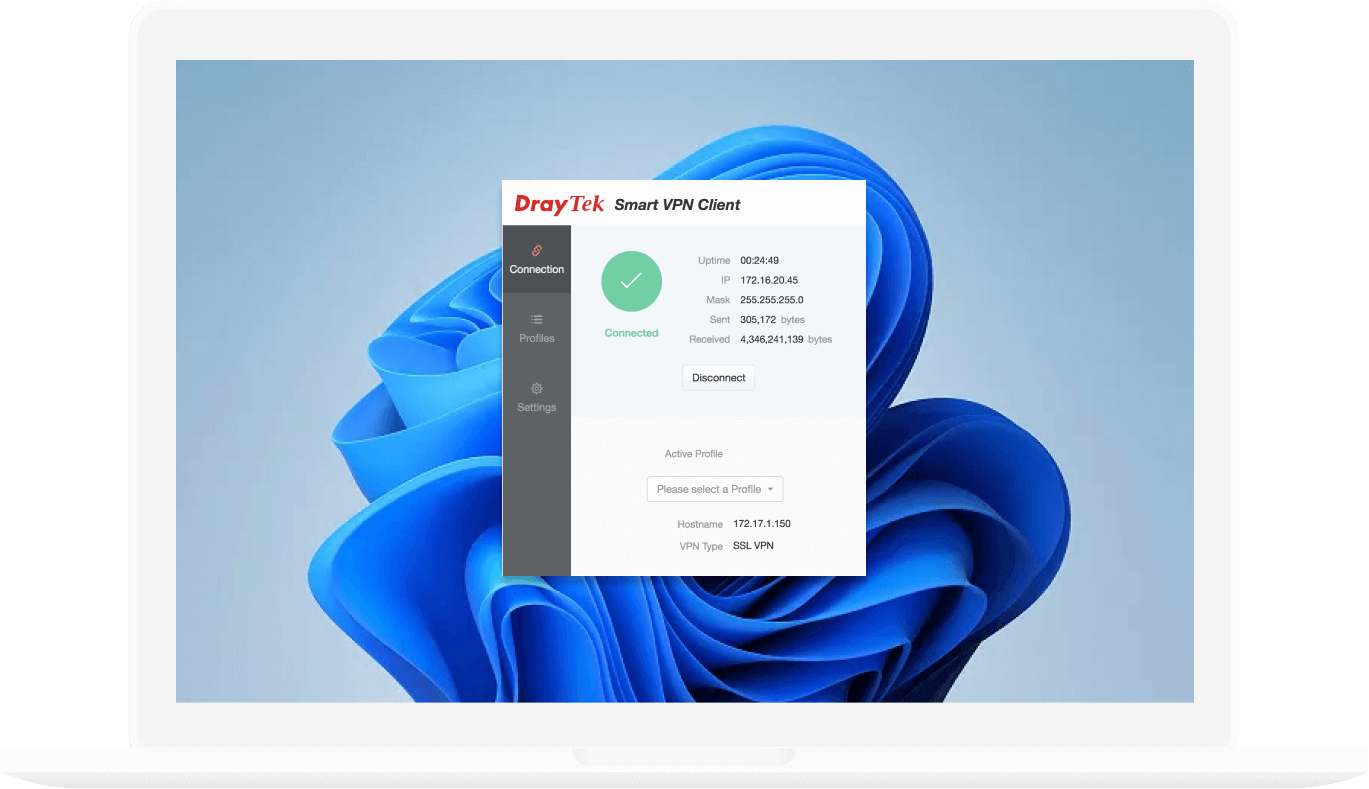Click the green 'Connected' status text
Screen dimensions: 1369x789
(631, 333)
